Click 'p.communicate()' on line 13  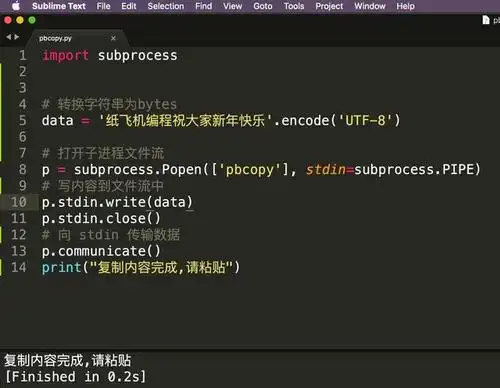[x=101, y=251]
